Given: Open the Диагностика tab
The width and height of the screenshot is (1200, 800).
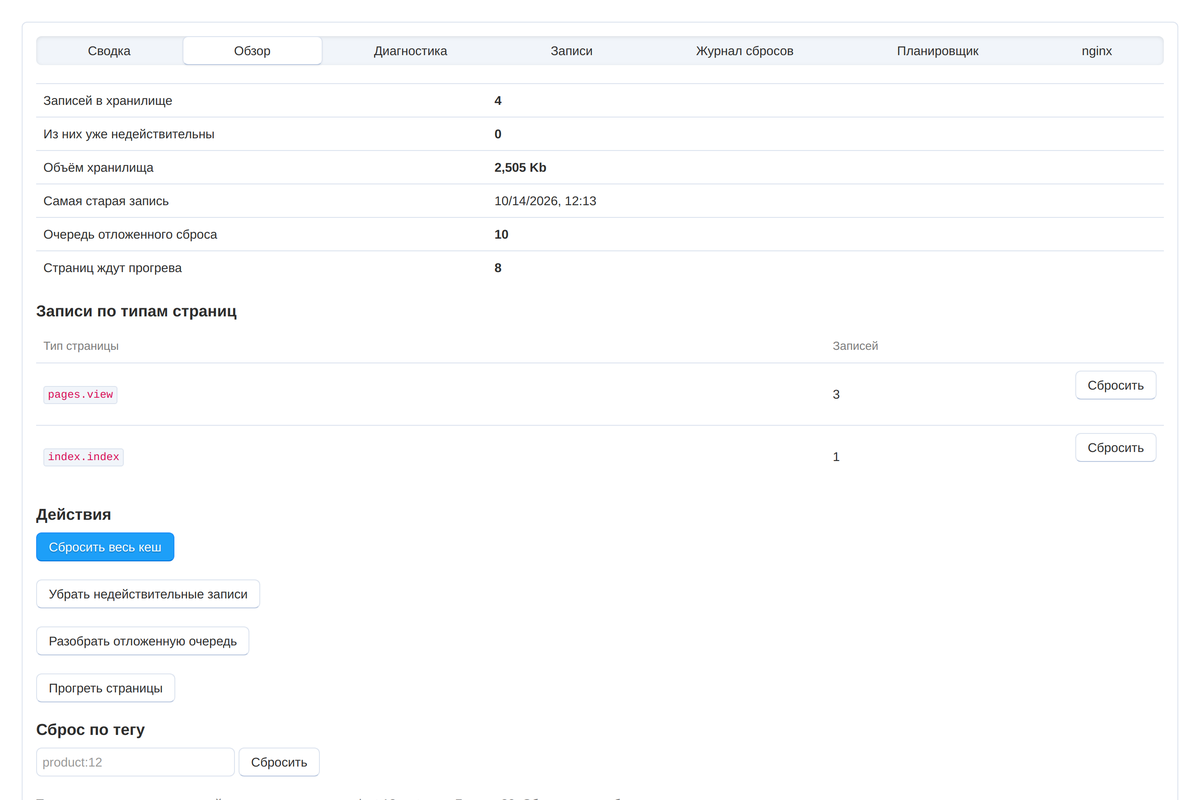Looking at the screenshot, I should coord(410,51).
